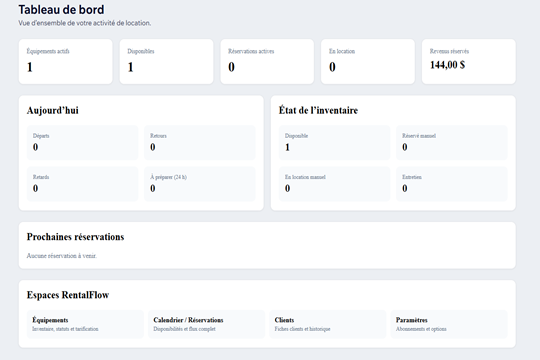Image resolution: width=540 pixels, height=360 pixels.
Task: Click the Fiches clients et historique text
Action: (302, 329)
